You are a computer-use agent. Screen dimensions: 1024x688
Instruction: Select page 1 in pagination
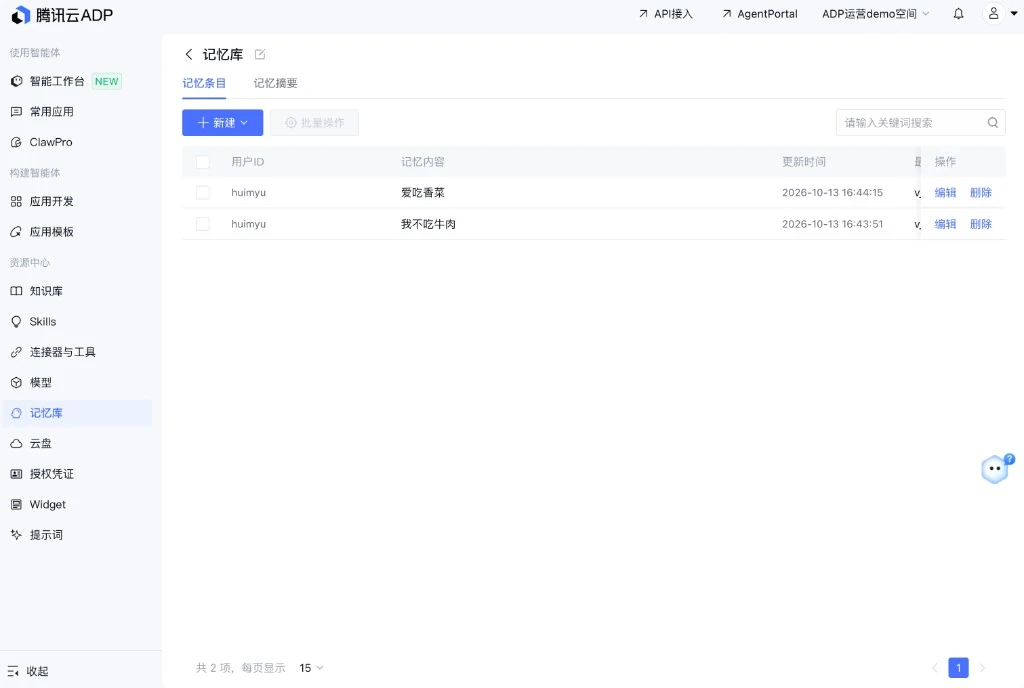pos(958,668)
